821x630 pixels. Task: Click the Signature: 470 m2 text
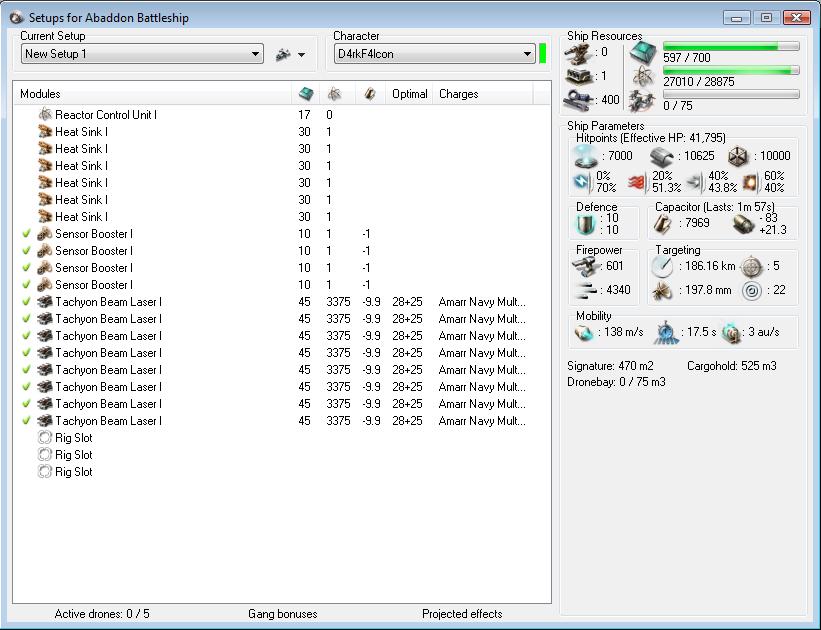610,366
